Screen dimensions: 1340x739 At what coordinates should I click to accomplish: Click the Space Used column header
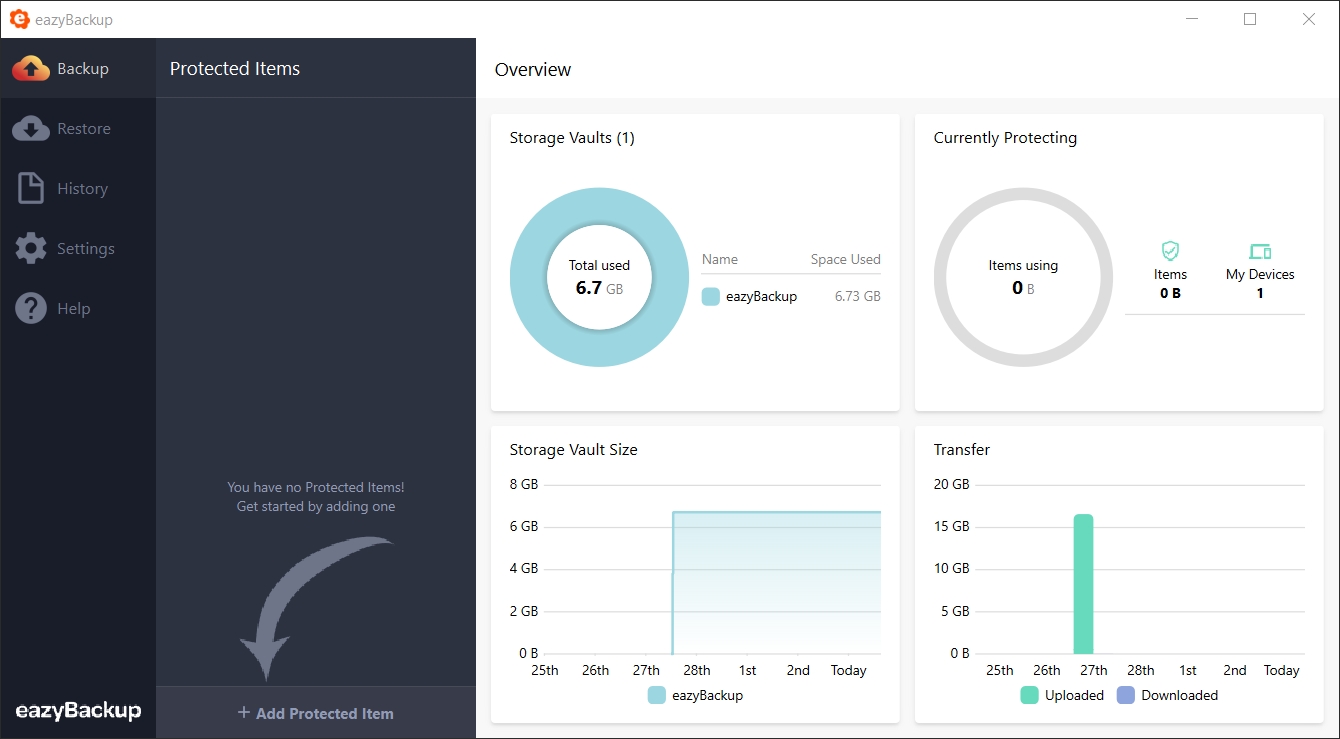846,259
